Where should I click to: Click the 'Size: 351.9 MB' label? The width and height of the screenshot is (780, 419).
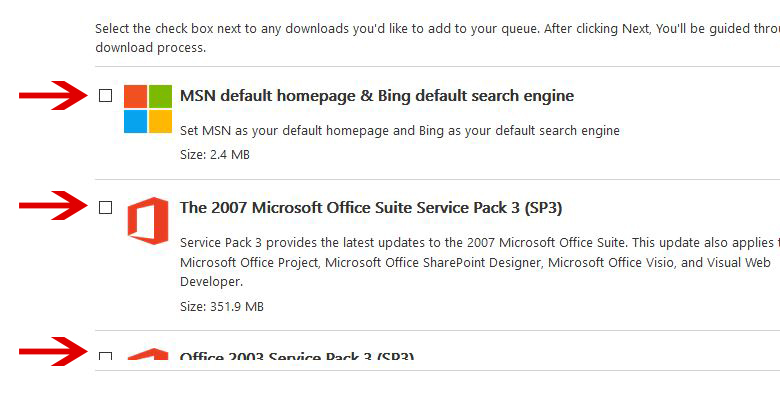[222, 306]
